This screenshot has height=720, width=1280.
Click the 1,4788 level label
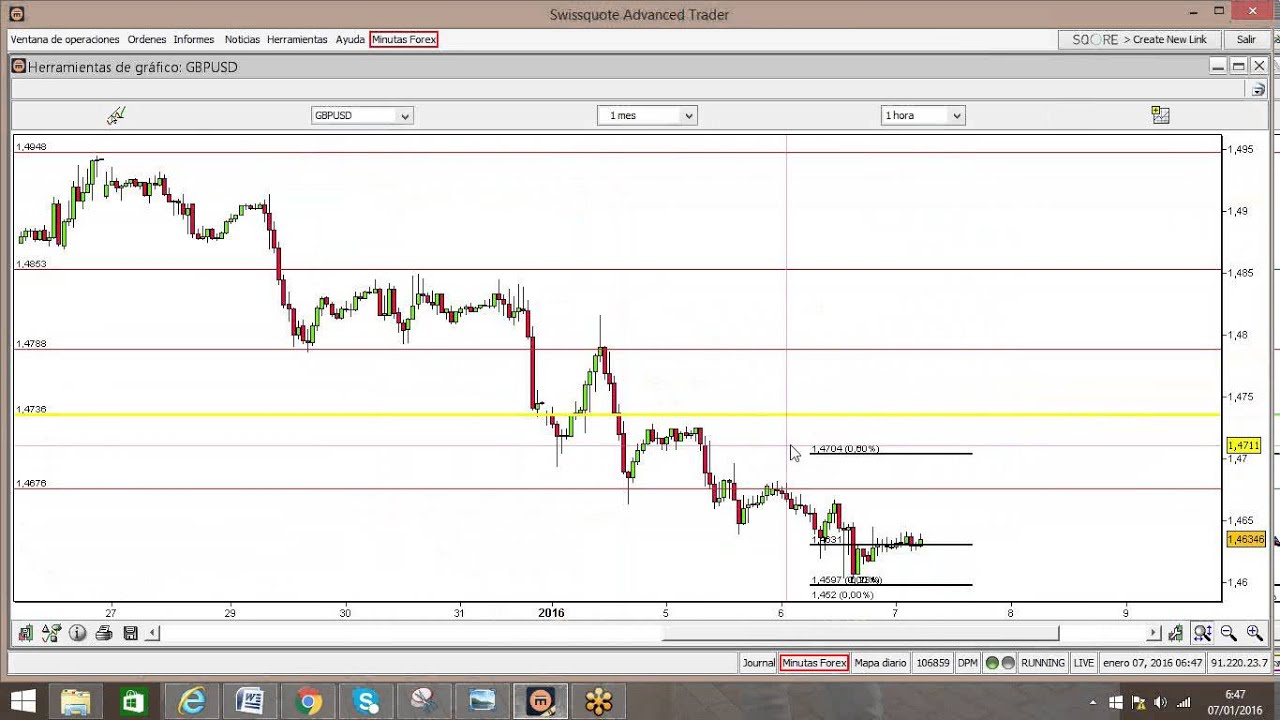click(31, 344)
